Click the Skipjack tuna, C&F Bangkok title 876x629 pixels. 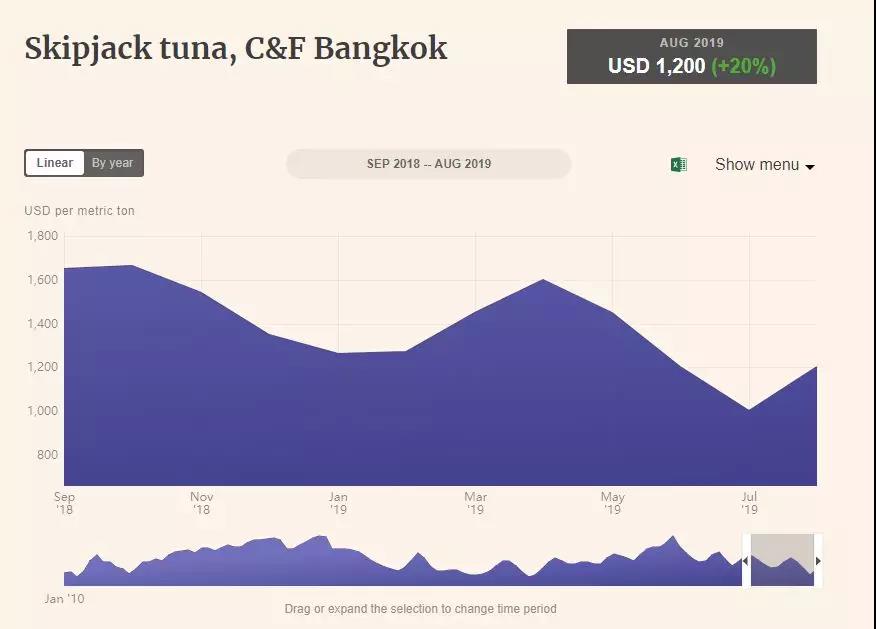point(236,49)
